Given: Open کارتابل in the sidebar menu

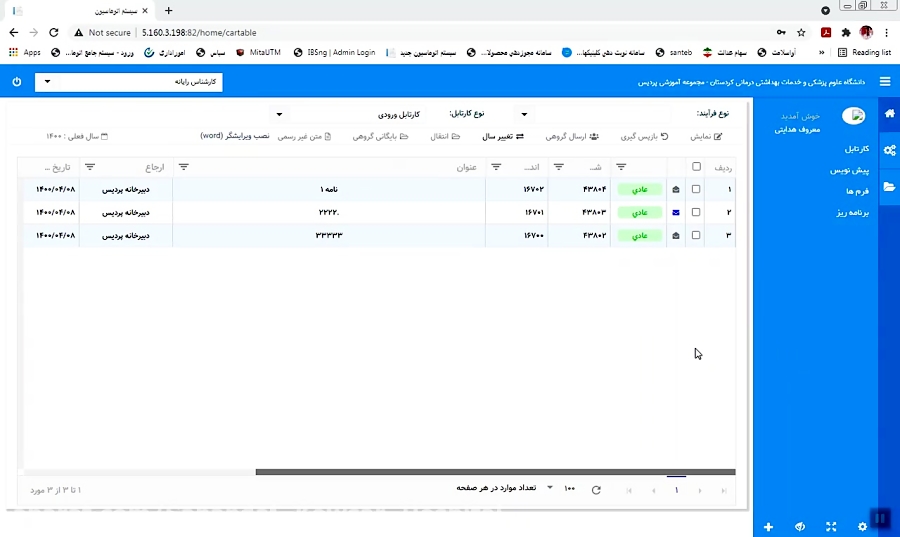Looking at the screenshot, I should pyautogui.click(x=856, y=149).
